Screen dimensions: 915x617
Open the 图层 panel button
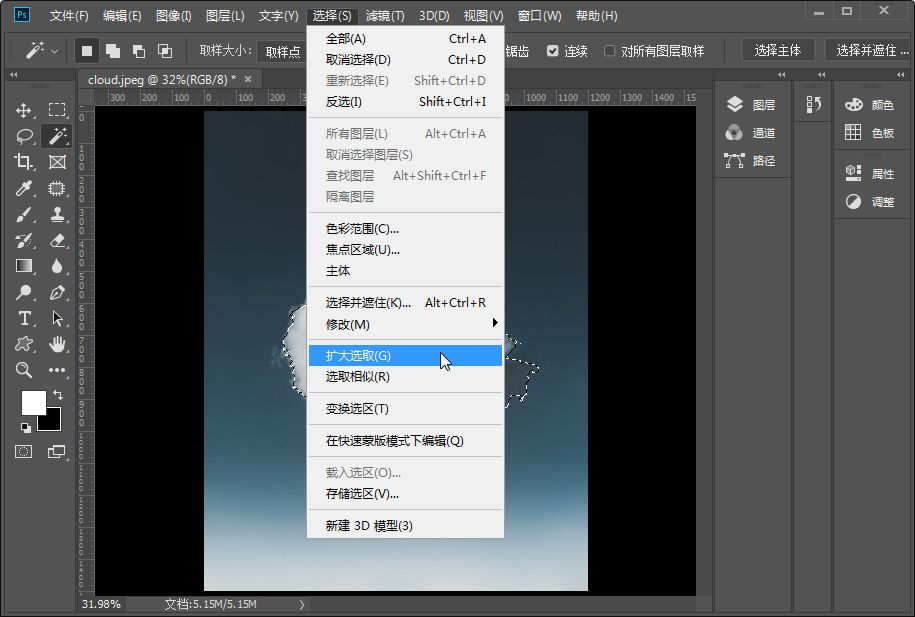752,105
